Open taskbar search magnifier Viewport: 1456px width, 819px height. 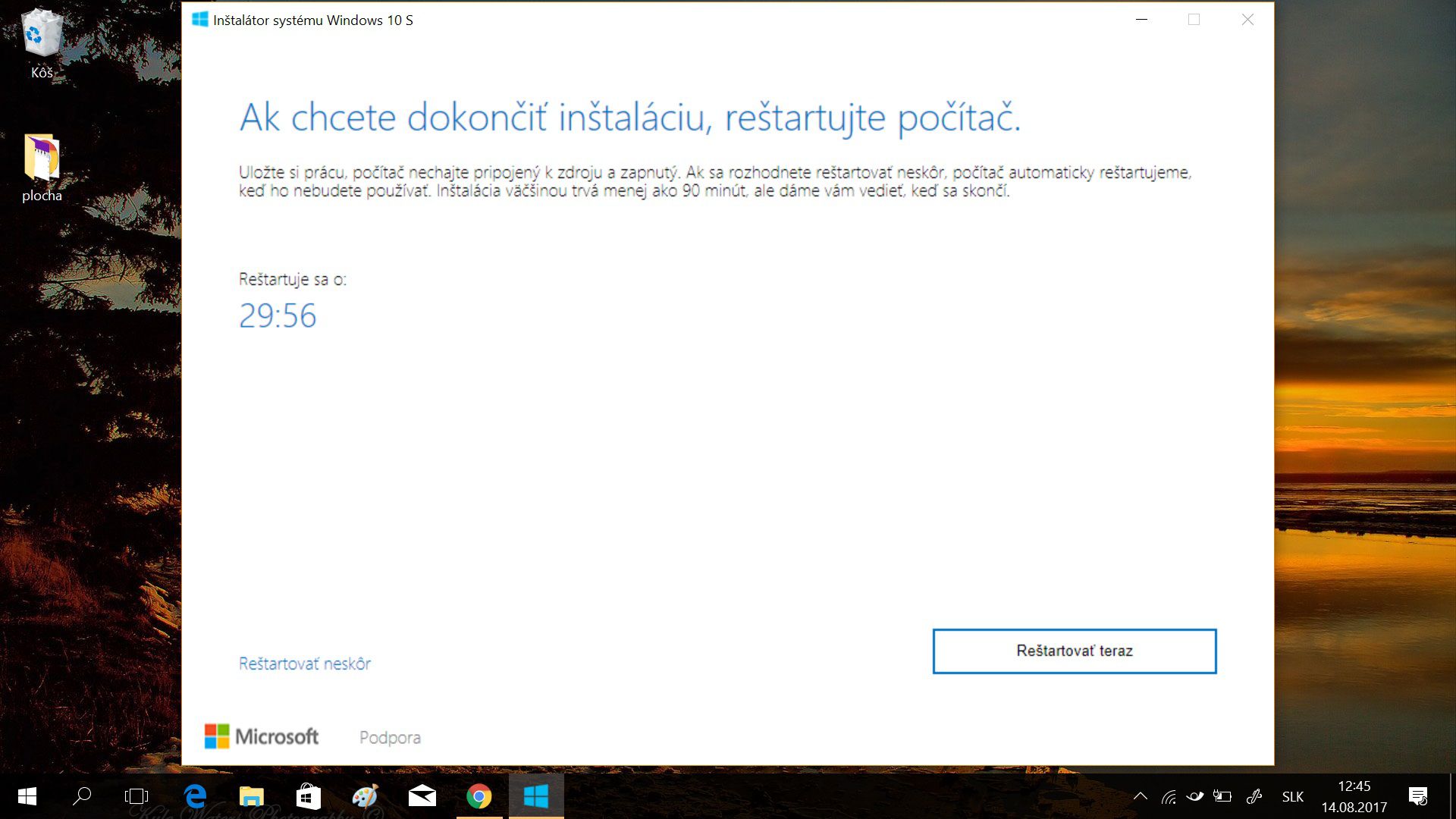(82, 796)
